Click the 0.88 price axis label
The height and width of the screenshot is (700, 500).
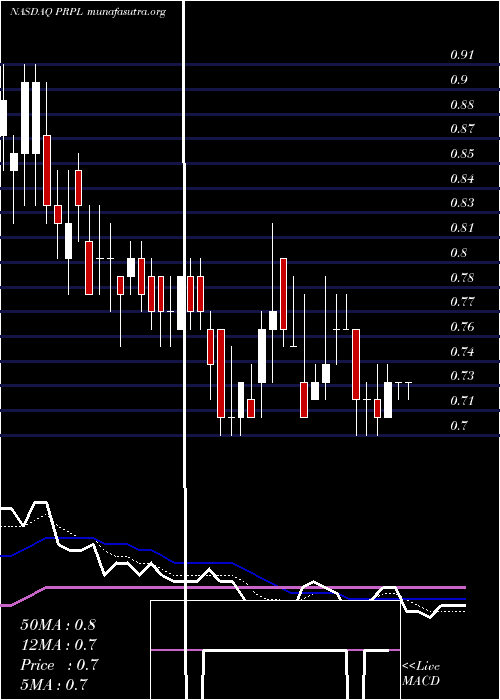462,105
